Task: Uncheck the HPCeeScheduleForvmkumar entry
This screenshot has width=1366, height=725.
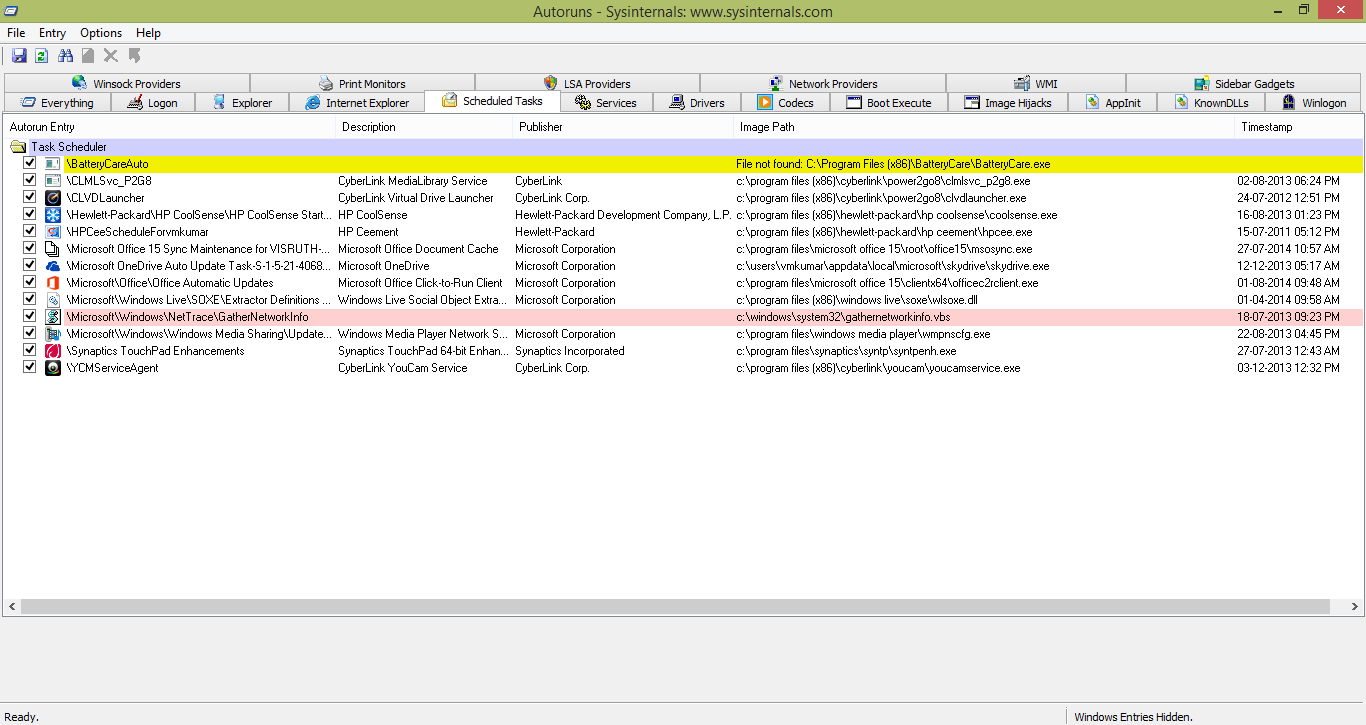Action: pyautogui.click(x=30, y=231)
